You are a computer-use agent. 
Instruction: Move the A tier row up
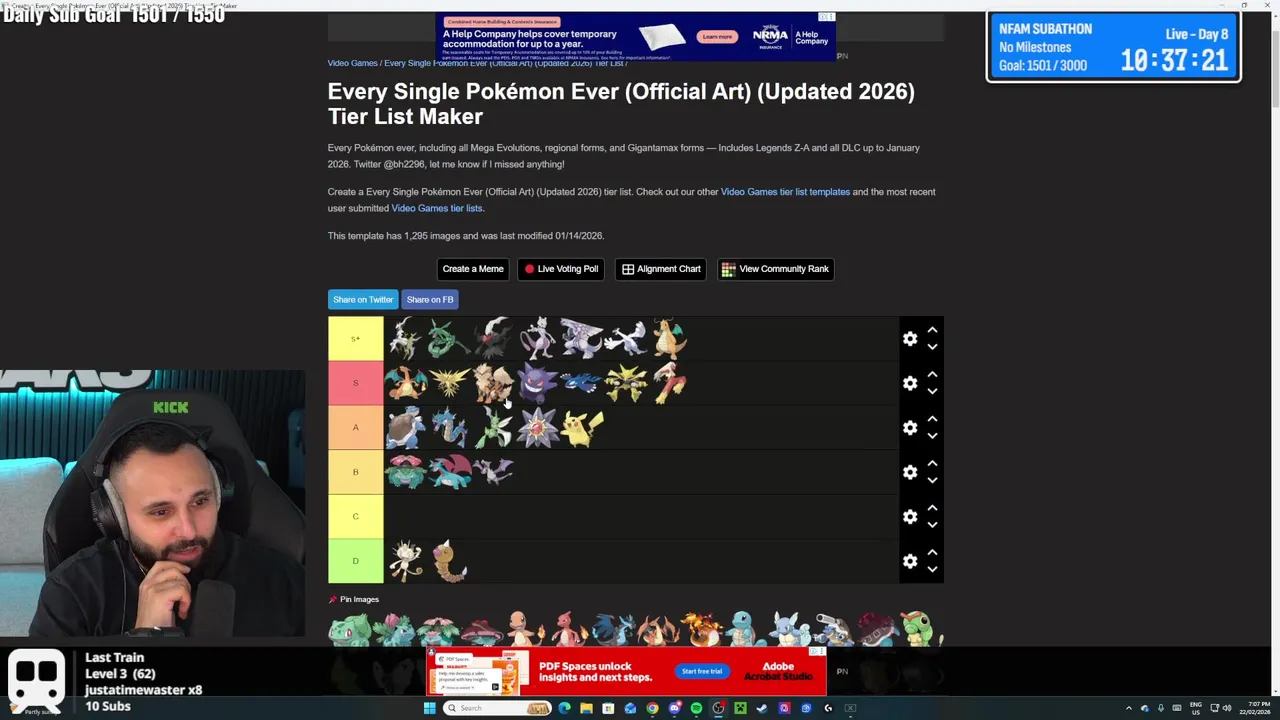point(932,419)
